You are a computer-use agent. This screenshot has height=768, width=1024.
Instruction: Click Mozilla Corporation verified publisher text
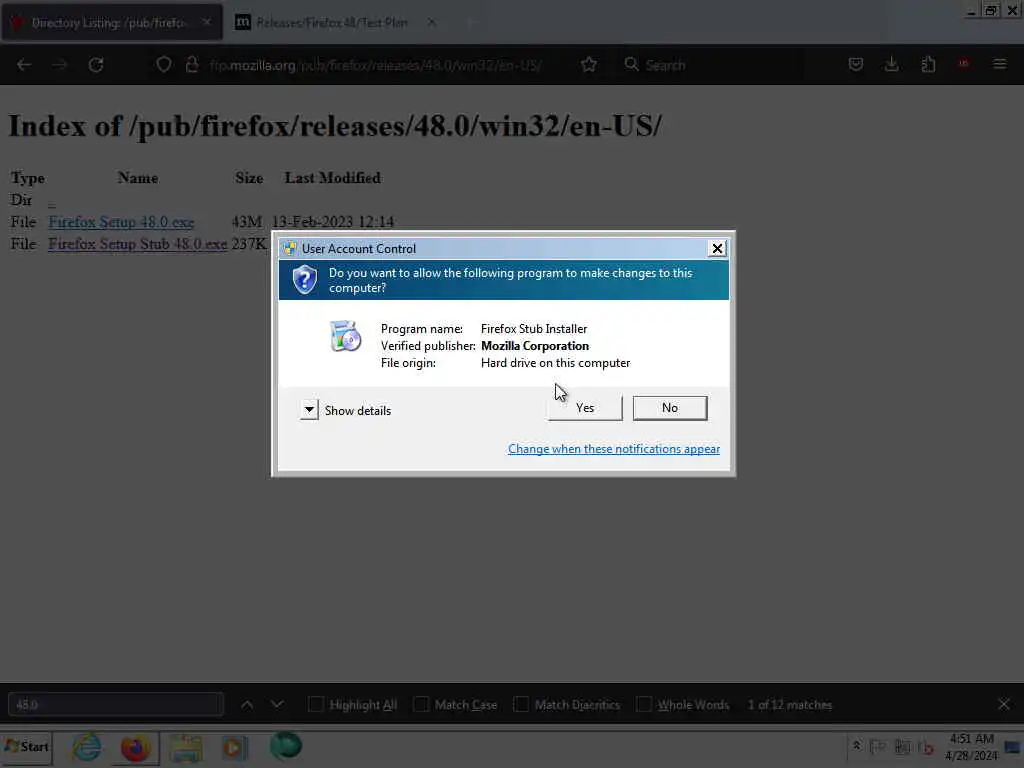click(535, 346)
